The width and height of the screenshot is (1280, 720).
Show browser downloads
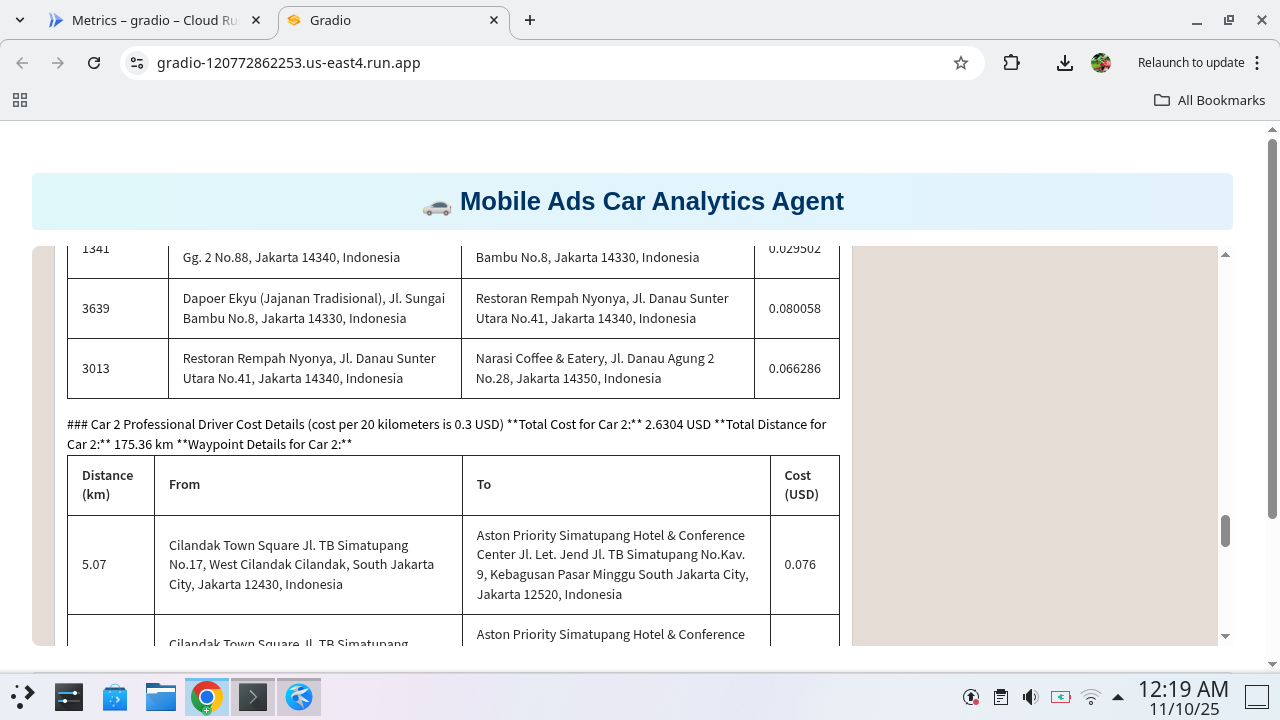1065,63
